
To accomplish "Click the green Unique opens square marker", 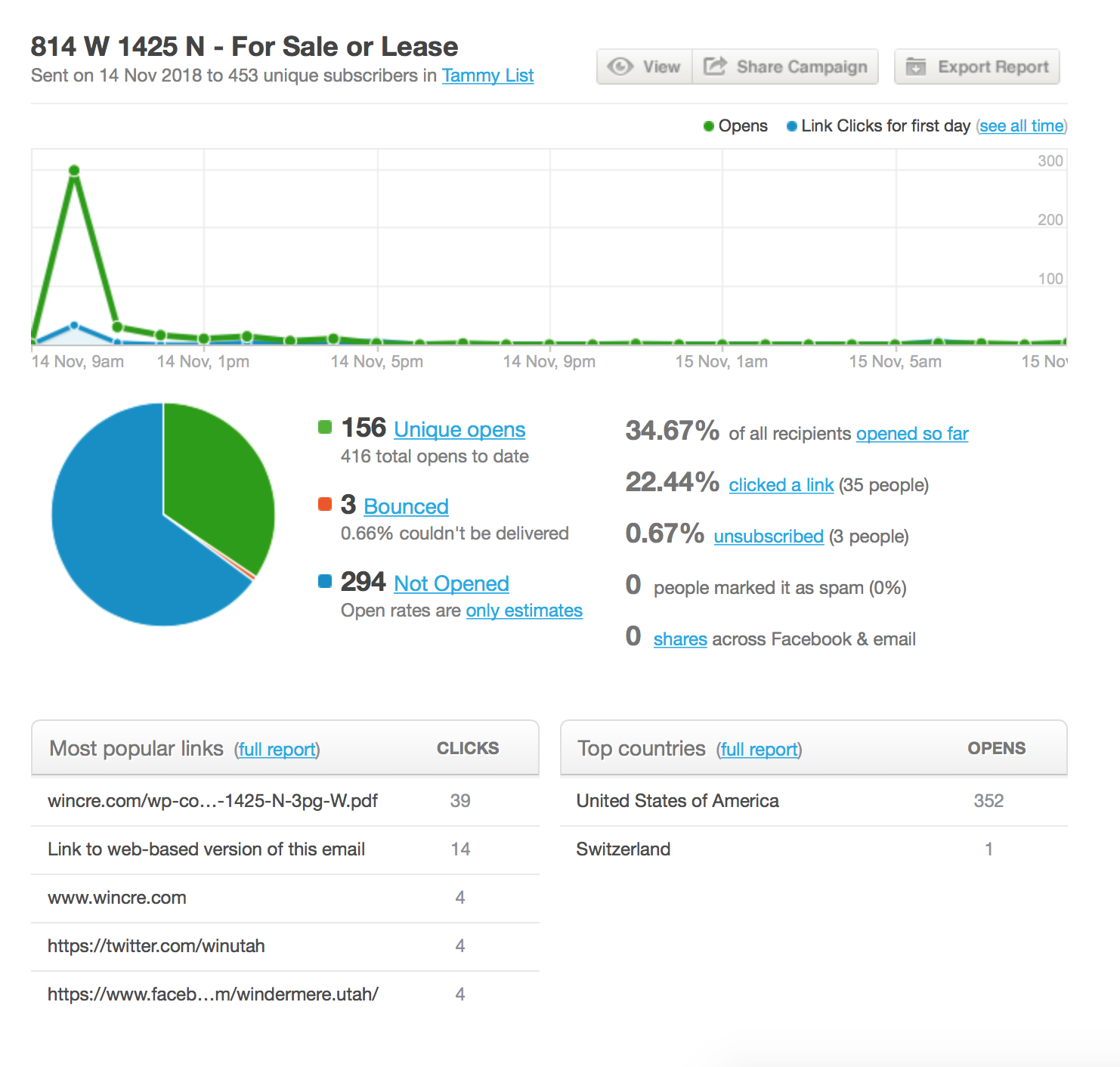I will [x=325, y=428].
